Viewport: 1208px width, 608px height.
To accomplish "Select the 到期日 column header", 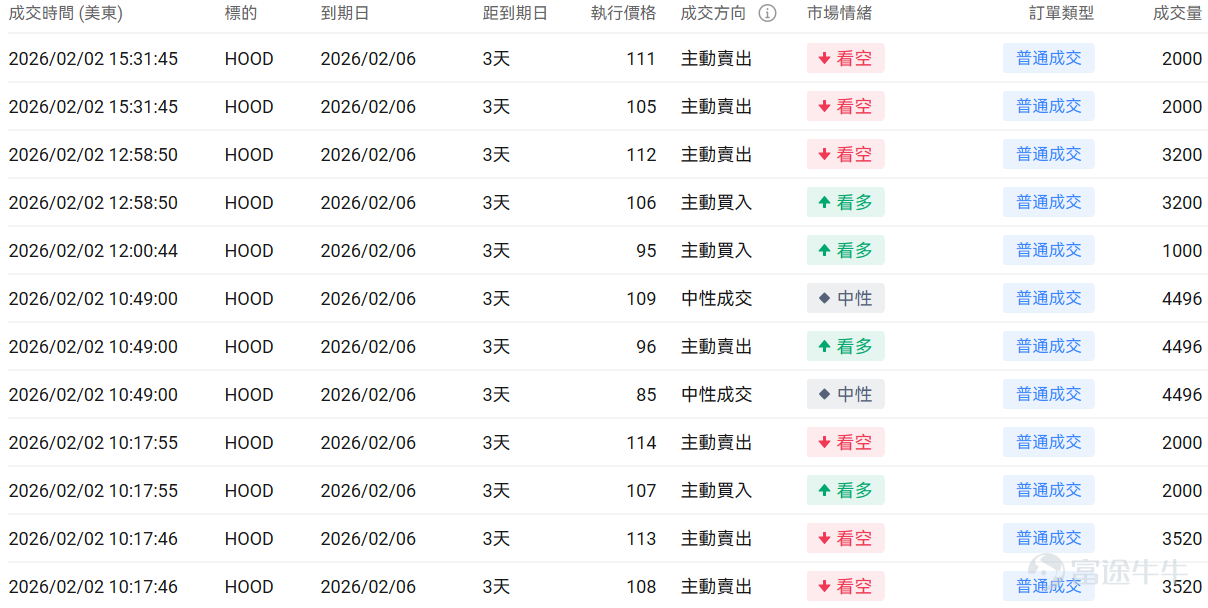I will click(x=345, y=14).
